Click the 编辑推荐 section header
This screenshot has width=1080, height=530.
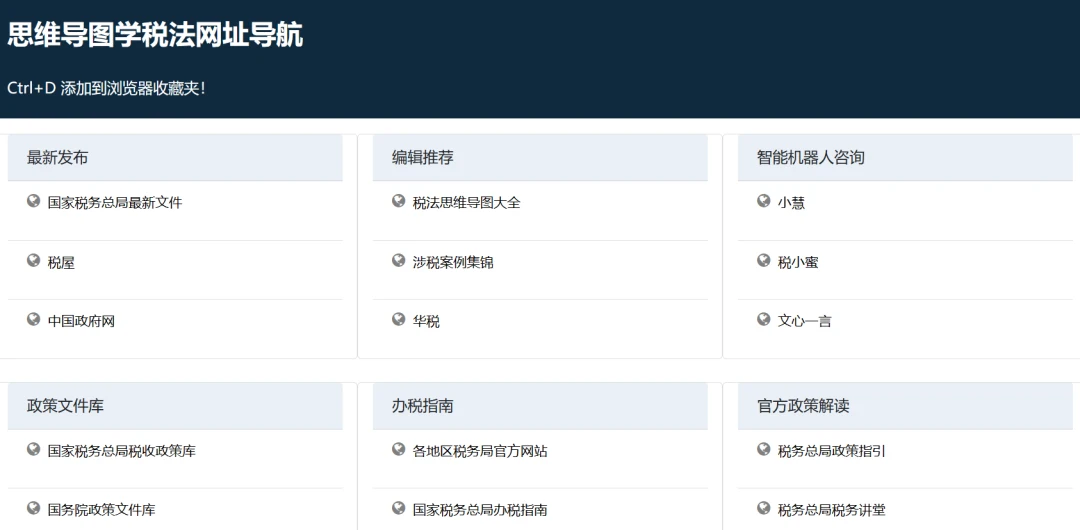[x=540, y=158]
